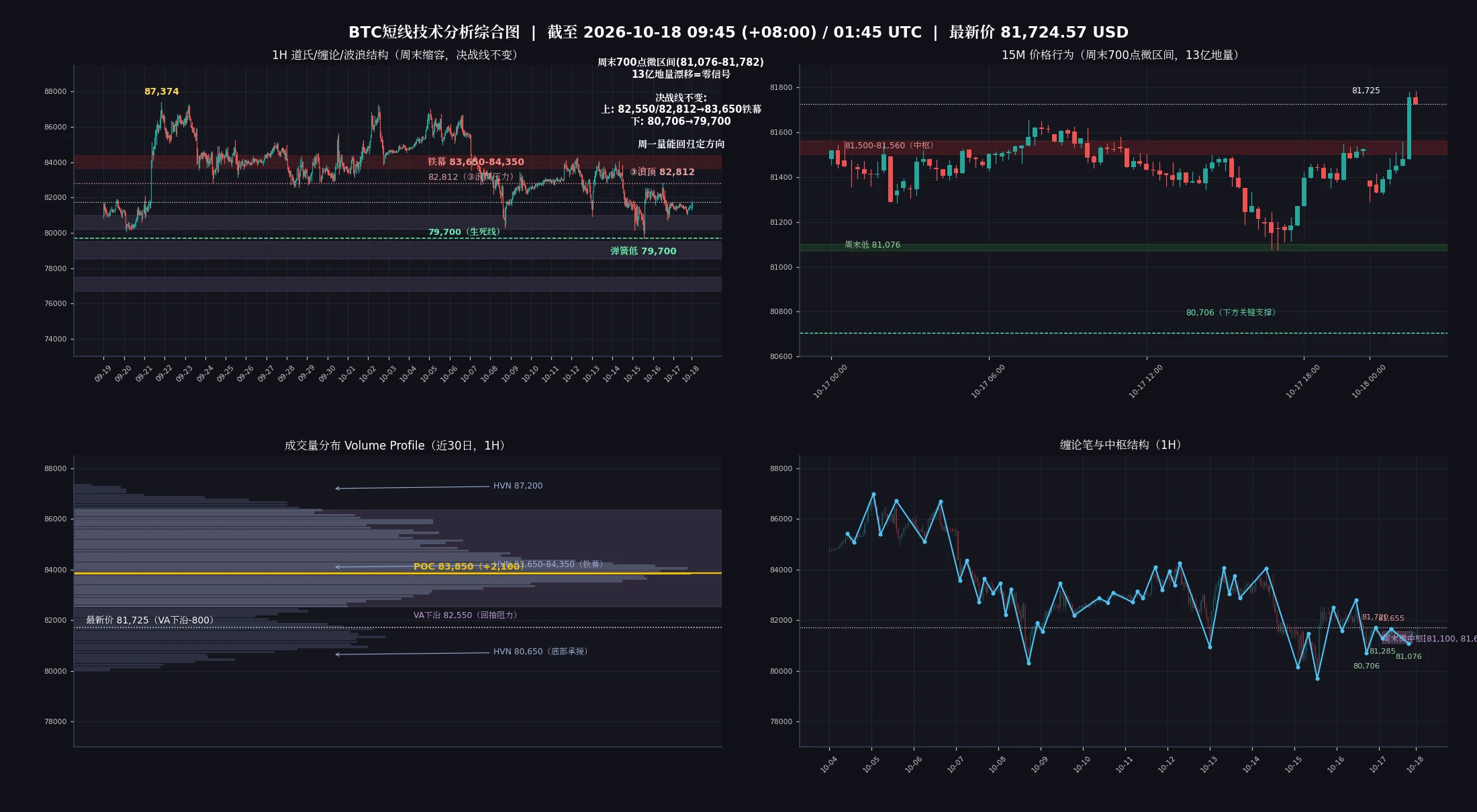The height and width of the screenshot is (812, 1477).
Task: Click the '80,706（下方关键支撑）' label
Action: coord(1233,313)
